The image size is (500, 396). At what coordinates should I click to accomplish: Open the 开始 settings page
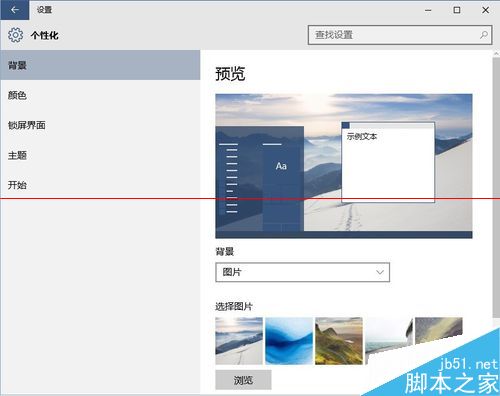coord(100,185)
